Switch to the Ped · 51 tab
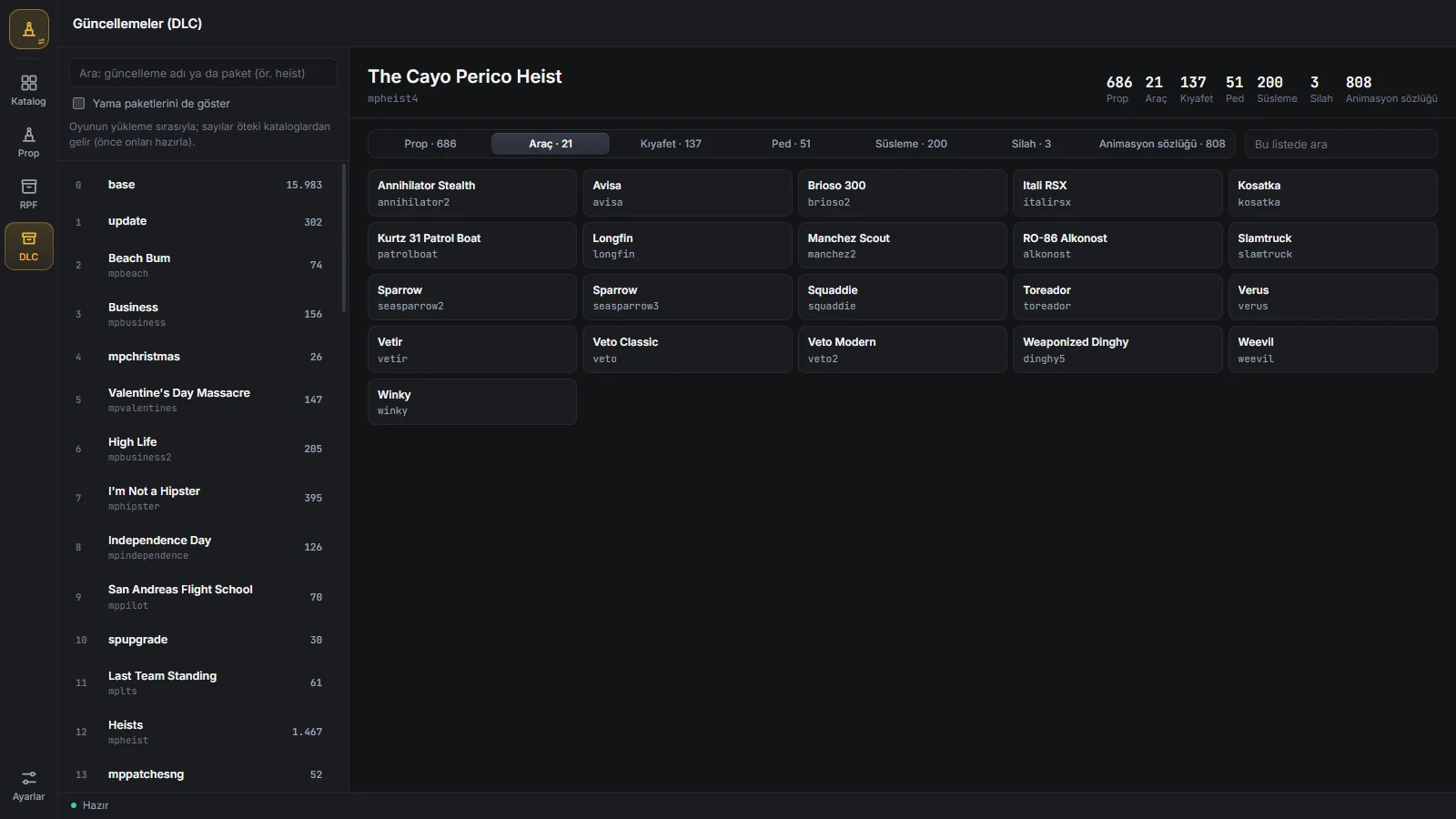1456x819 pixels. point(791,144)
